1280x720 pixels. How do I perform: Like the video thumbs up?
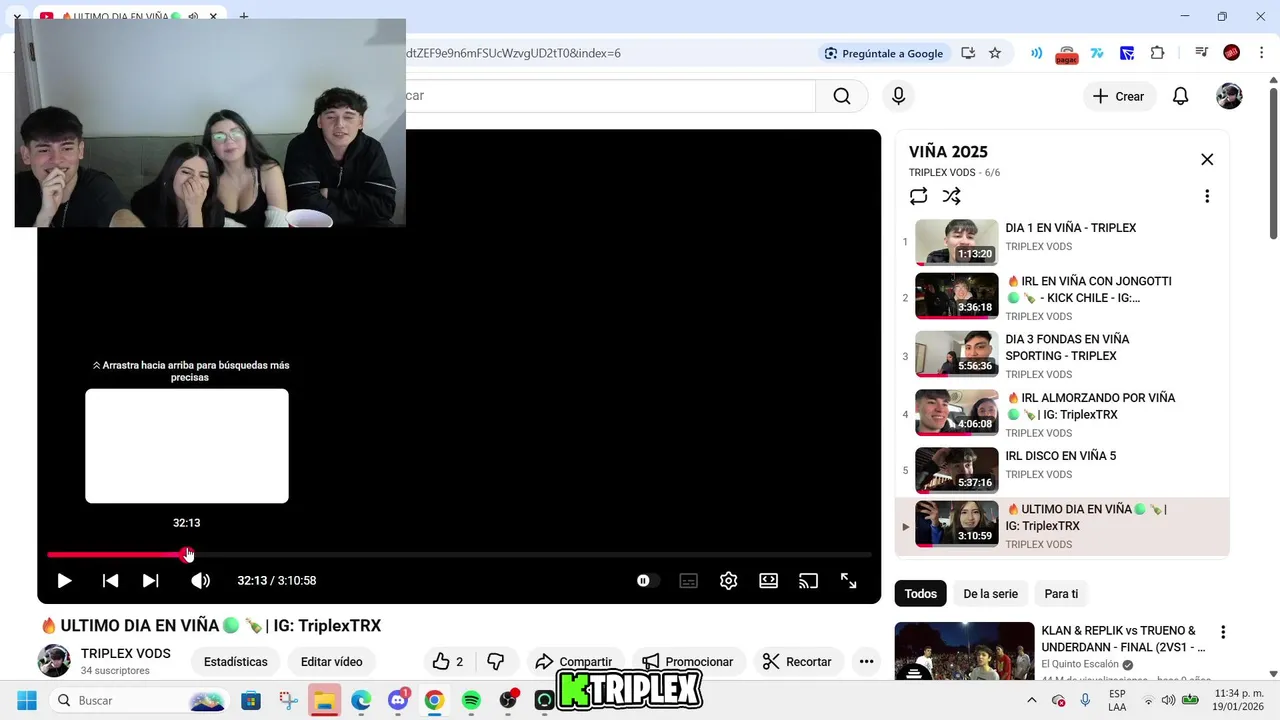click(449, 662)
